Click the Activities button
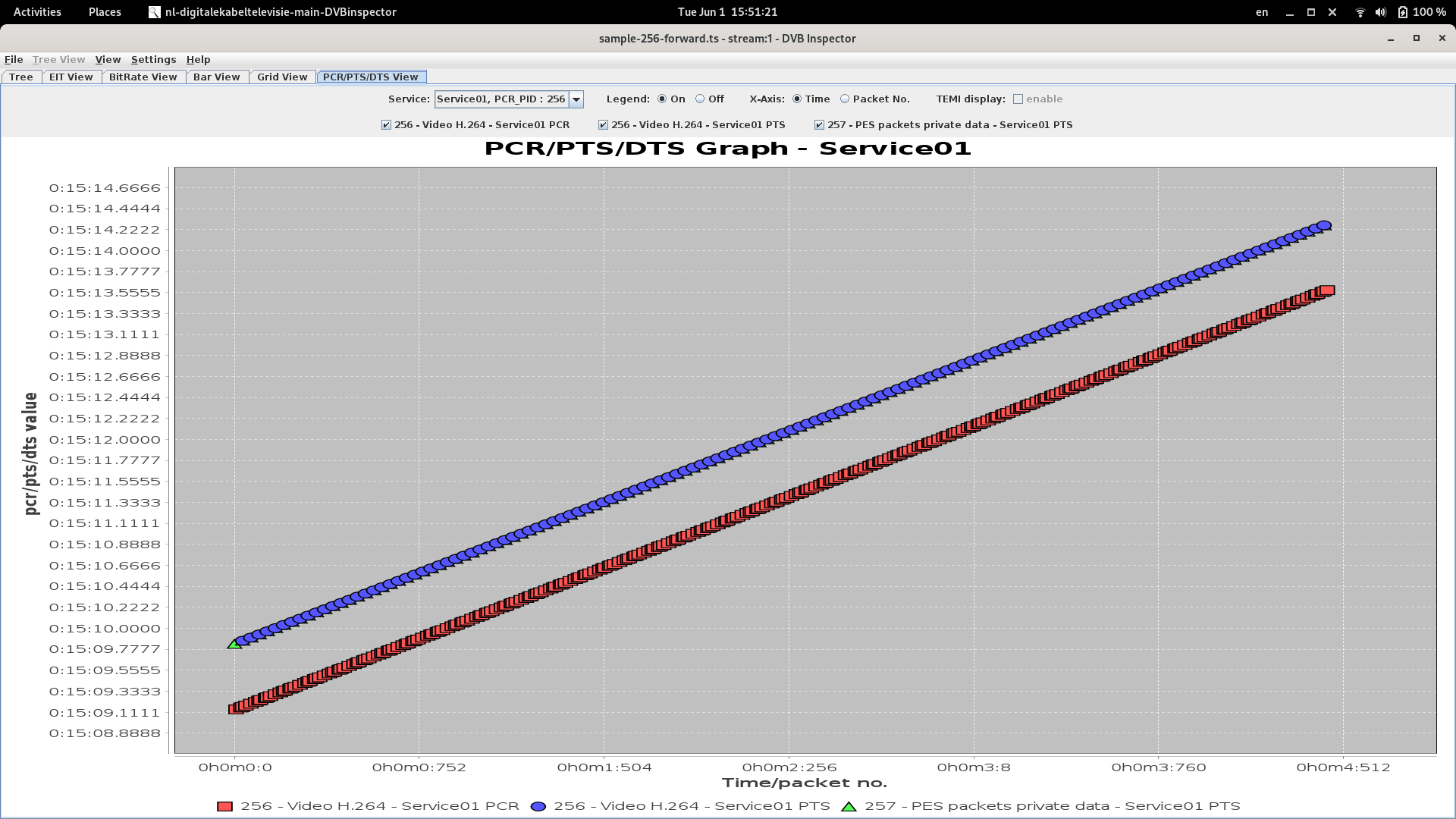Viewport: 1456px width, 819px height. tap(36, 12)
